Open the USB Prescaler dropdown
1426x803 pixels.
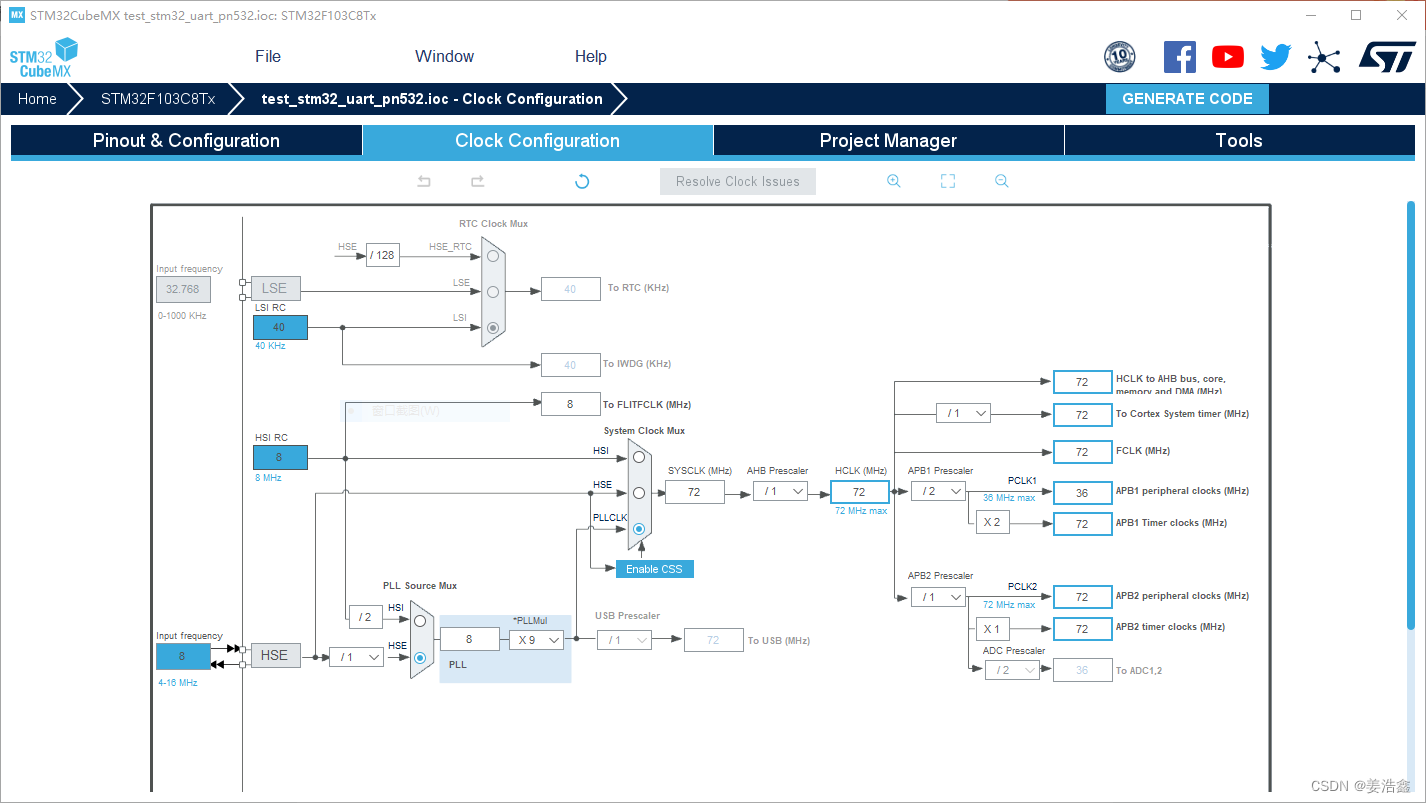(625, 640)
